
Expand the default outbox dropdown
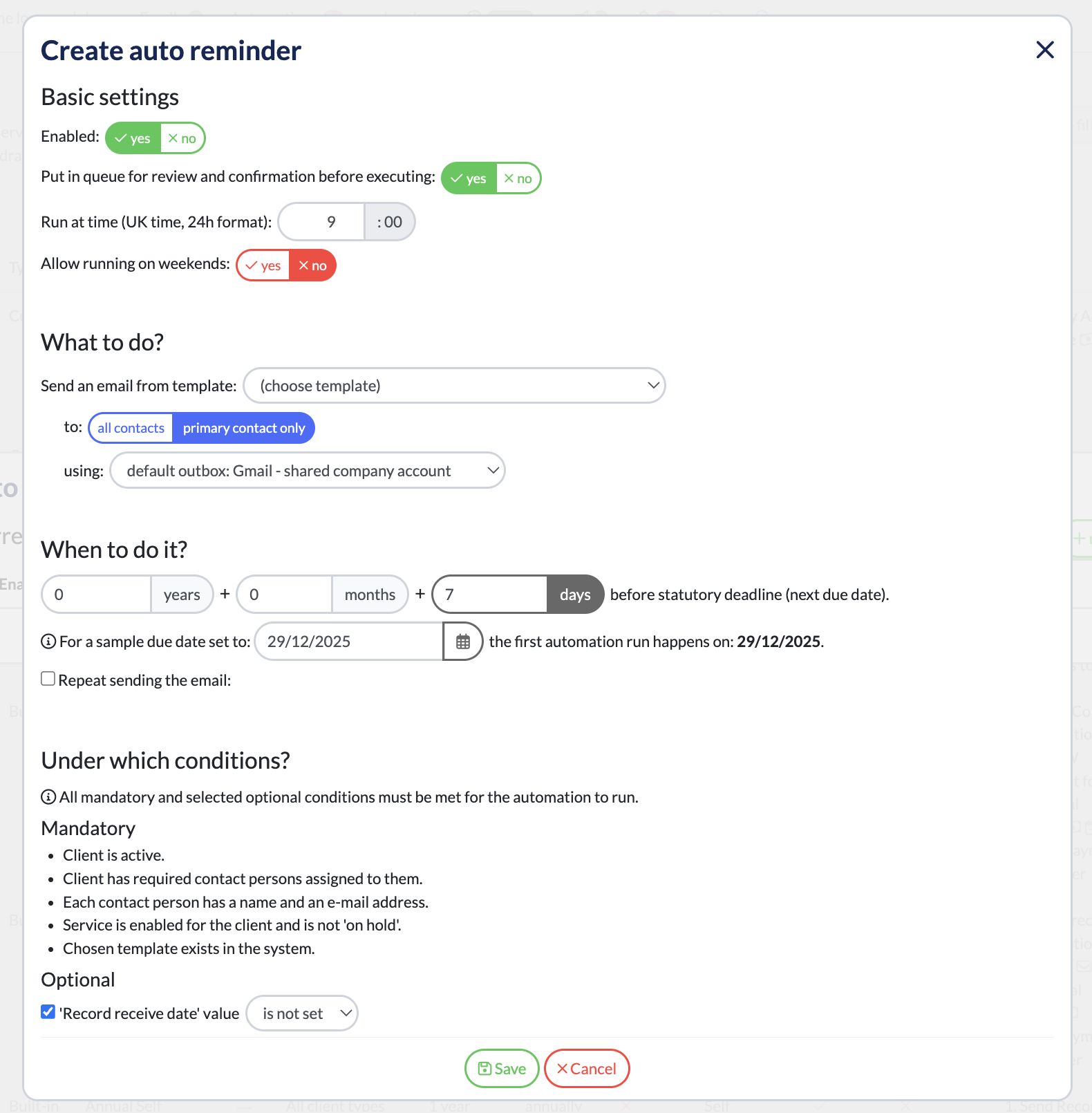pyautogui.click(x=308, y=471)
